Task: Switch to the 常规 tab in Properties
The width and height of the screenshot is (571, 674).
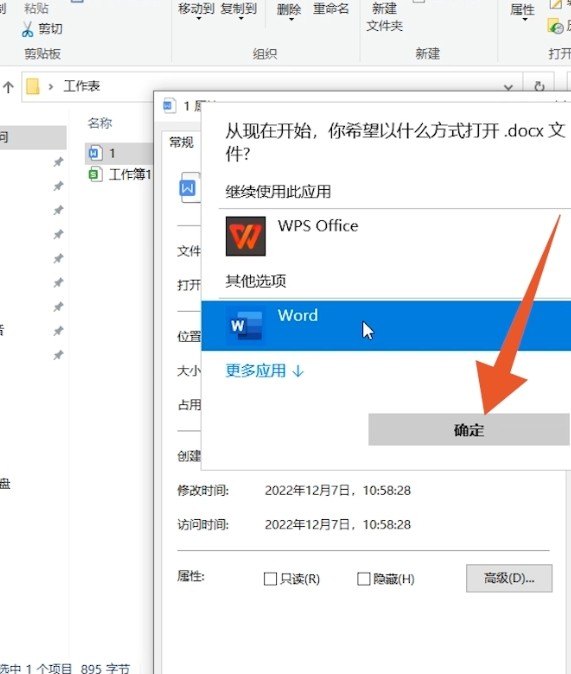Action: coord(181,142)
